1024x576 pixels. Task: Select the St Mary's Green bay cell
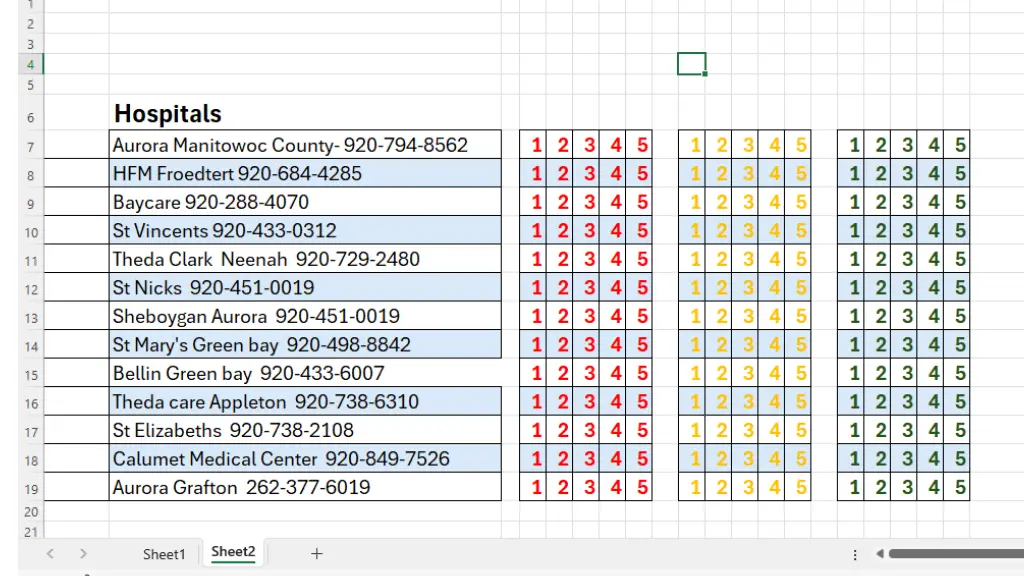click(x=305, y=344)
